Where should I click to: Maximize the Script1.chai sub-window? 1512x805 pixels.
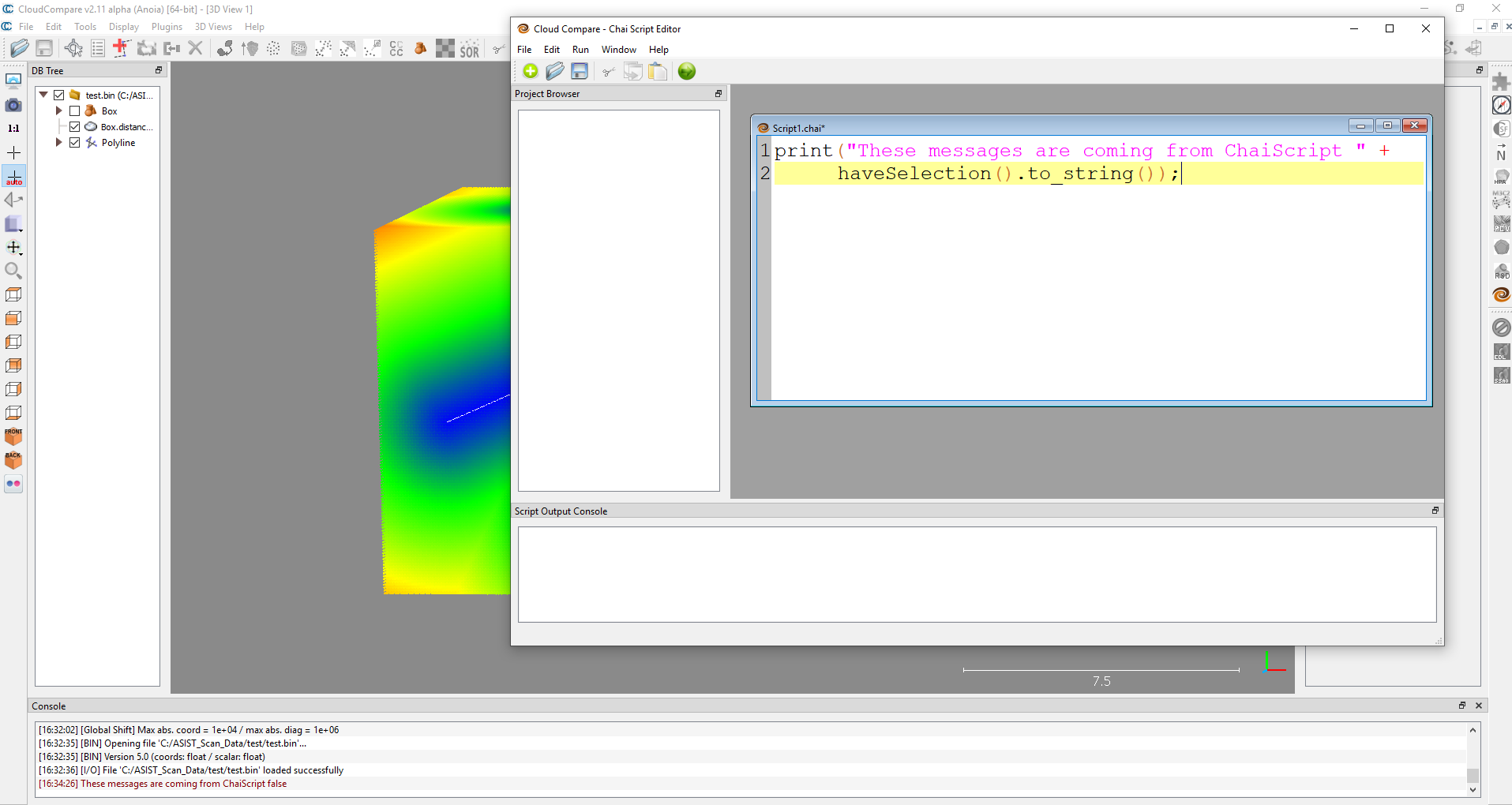click(x=1387, y=125)
